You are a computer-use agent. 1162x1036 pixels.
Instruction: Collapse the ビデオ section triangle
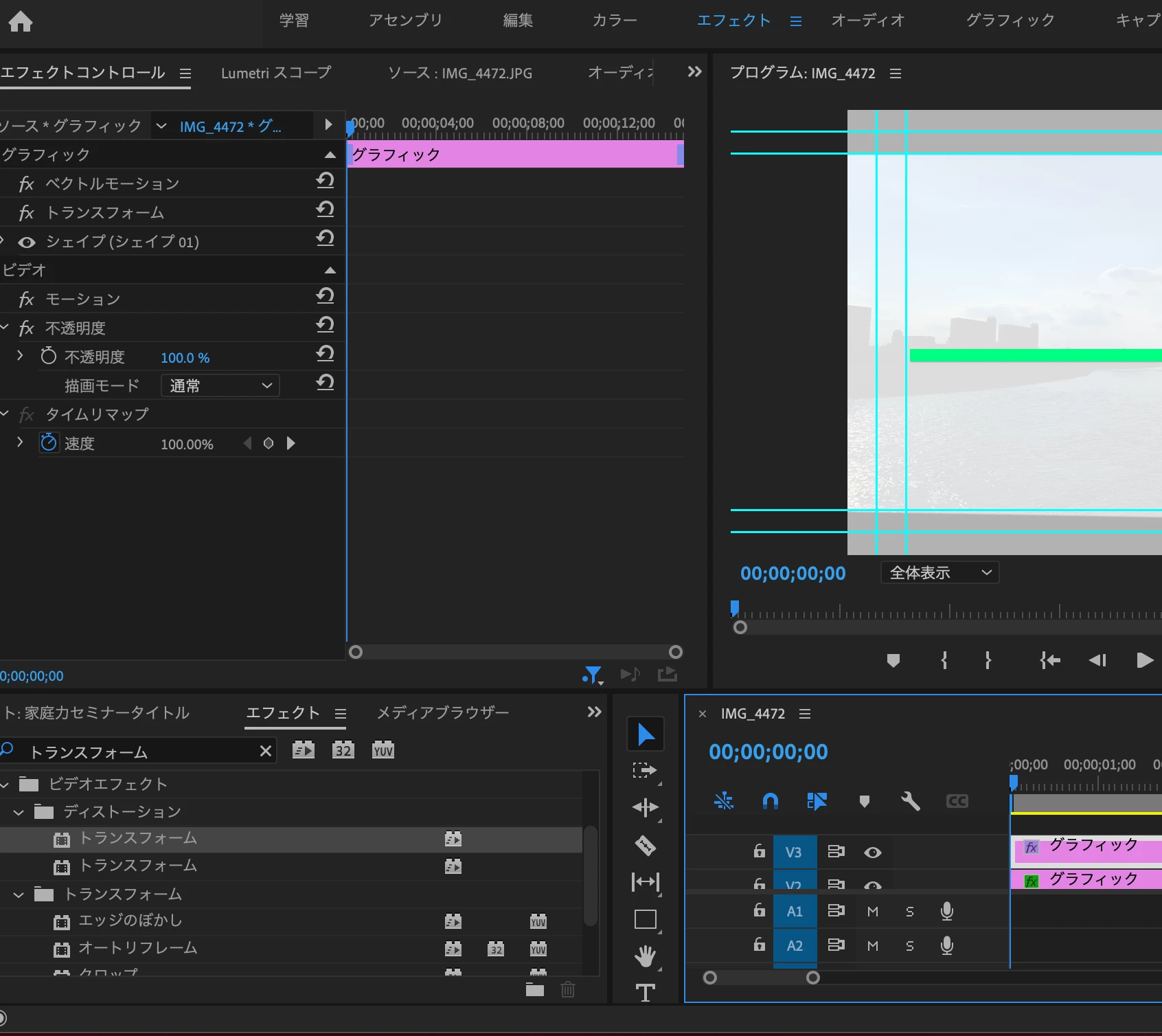[x=330, y=270]
